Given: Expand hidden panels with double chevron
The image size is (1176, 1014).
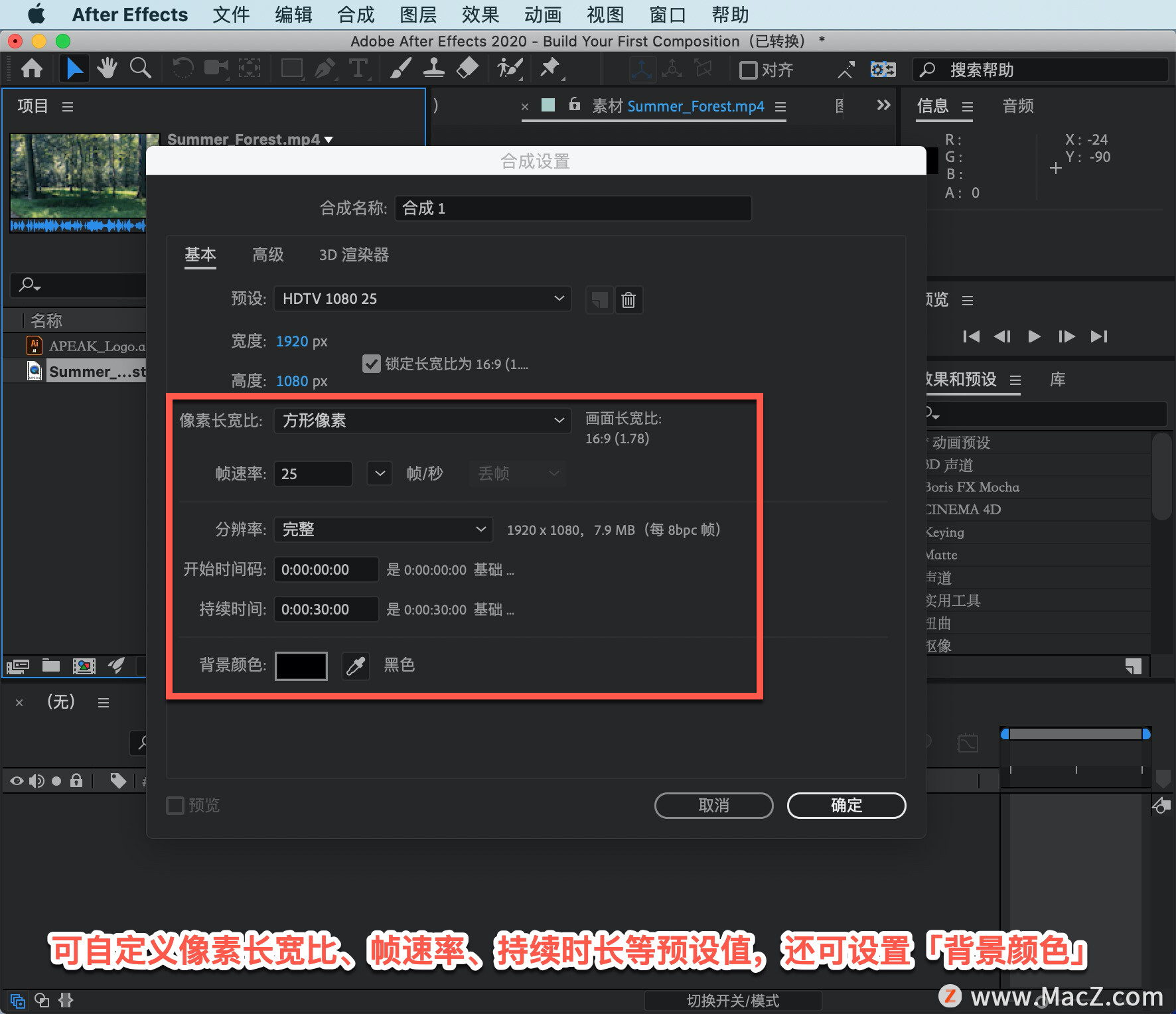Looking at the screenshot, I should 883,105.
